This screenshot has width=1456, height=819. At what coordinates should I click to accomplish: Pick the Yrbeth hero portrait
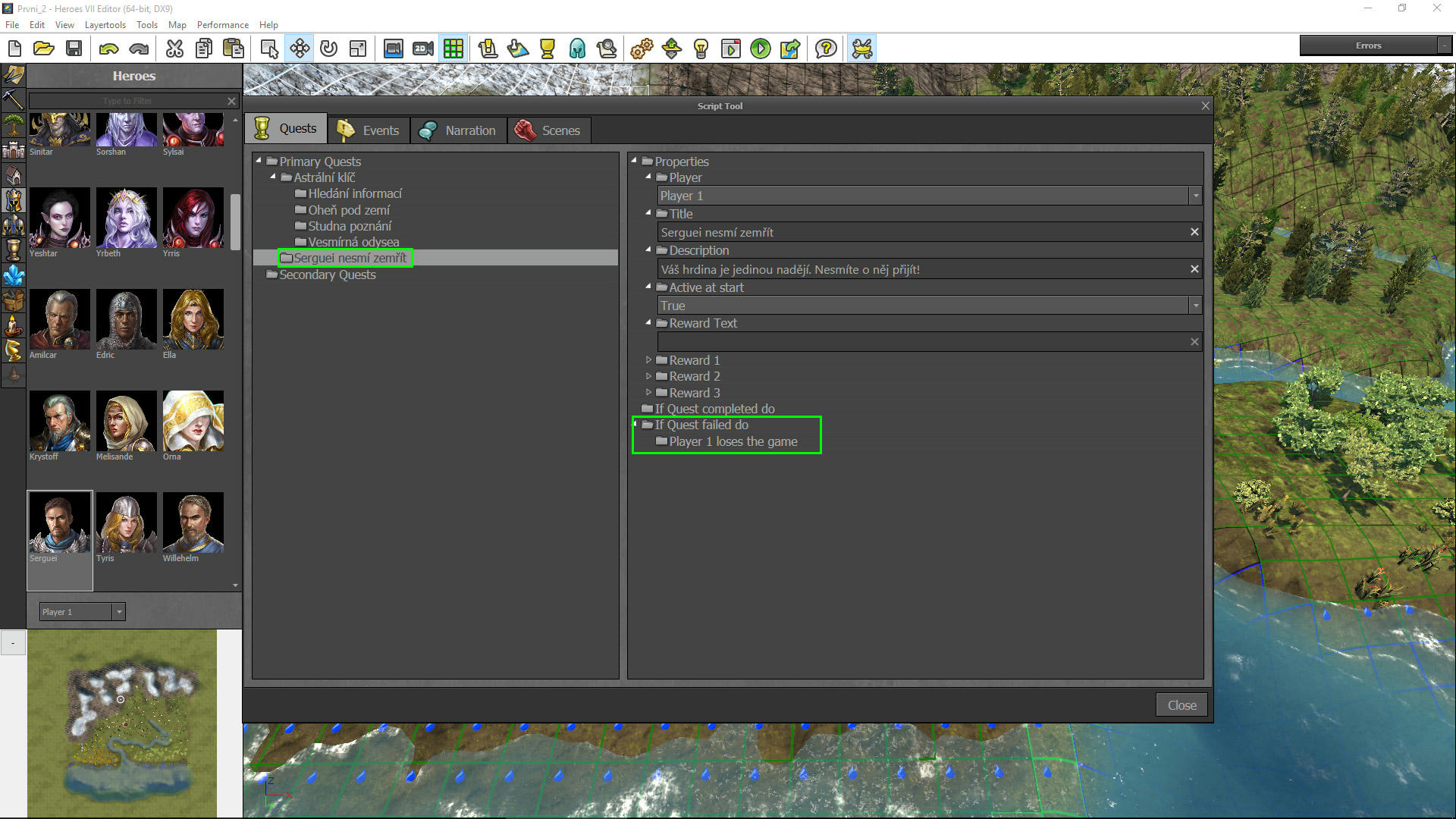(x=126, y=218)
